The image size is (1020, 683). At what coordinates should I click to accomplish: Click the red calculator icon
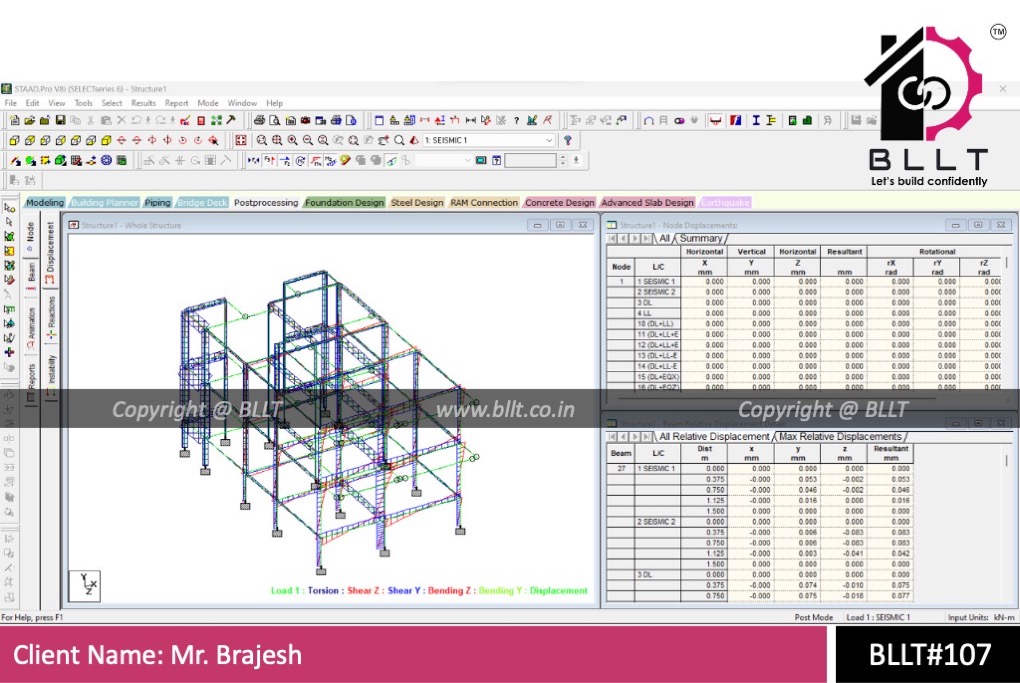point(201,120)
